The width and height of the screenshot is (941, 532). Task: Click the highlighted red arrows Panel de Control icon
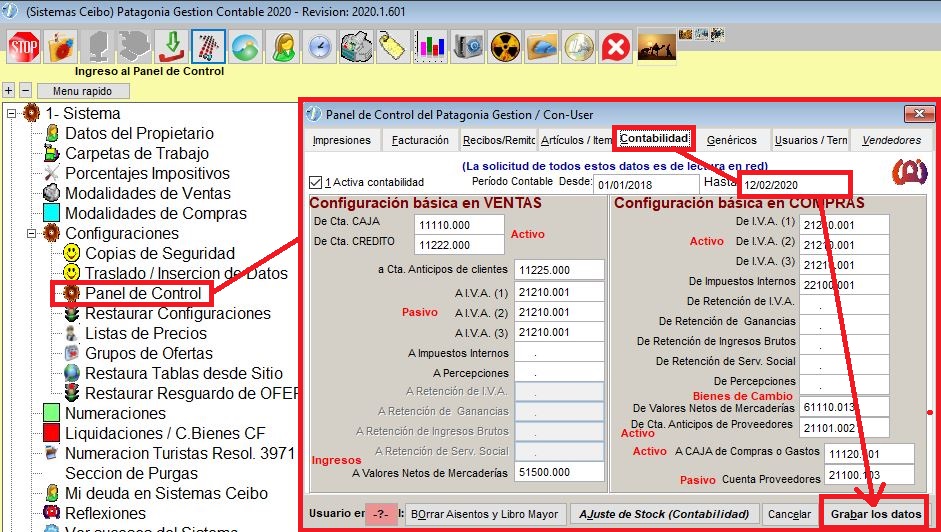pyautogui.click(x=209, y=47)
